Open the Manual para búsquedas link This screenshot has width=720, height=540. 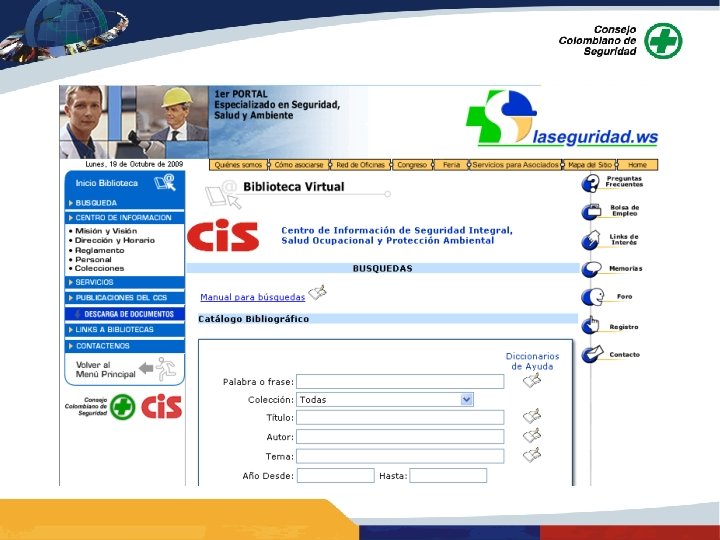point(253,297)
